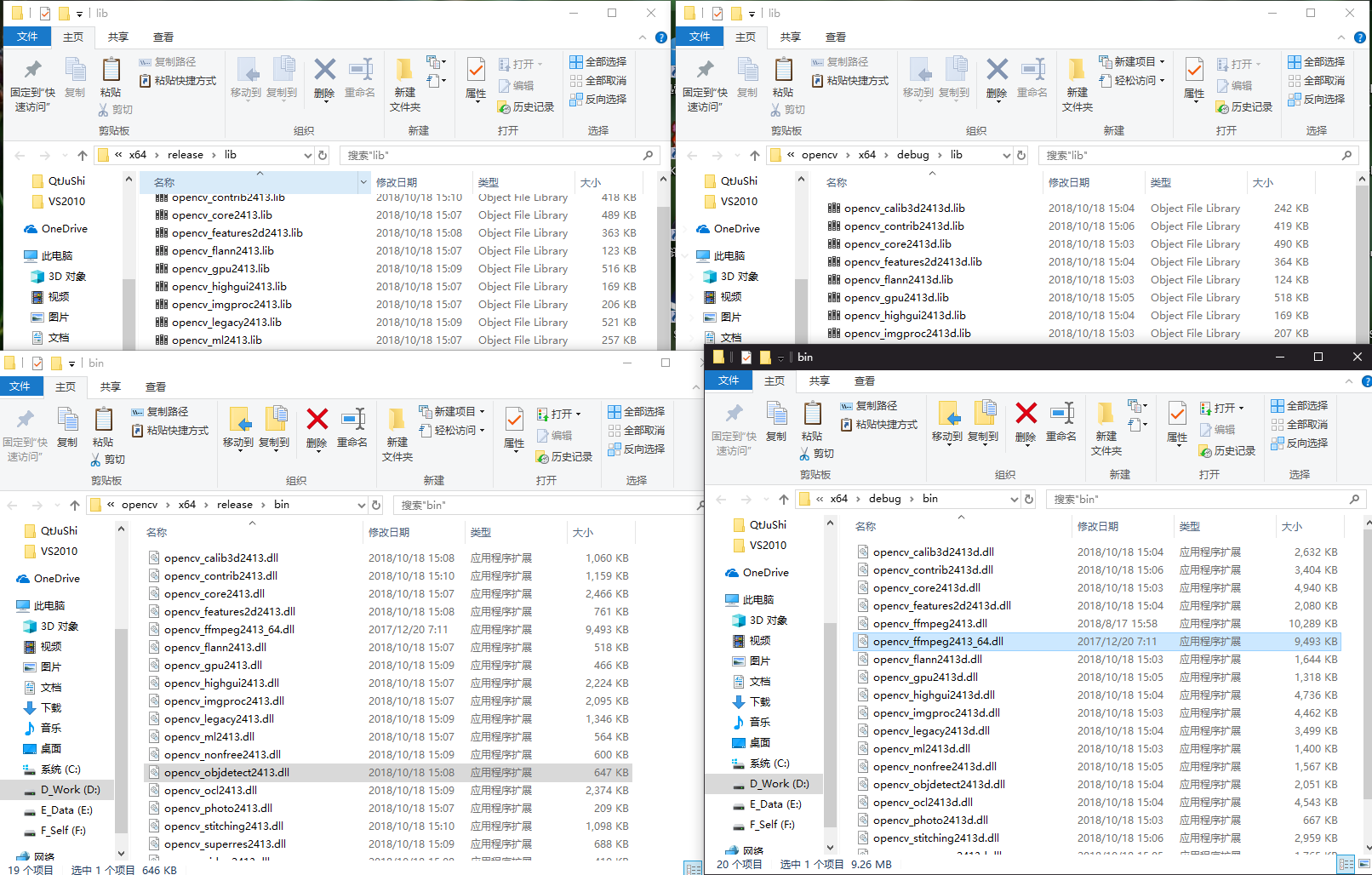
Task: Select opencv_objdetect2413.dll in release bin window
Action: point(387,773)
